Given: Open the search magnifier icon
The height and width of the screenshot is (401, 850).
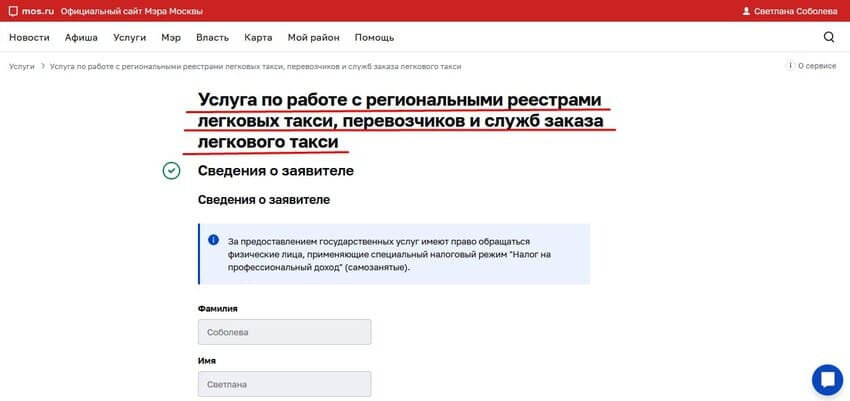Looking at the screenshot, I should tap(829, 37).
